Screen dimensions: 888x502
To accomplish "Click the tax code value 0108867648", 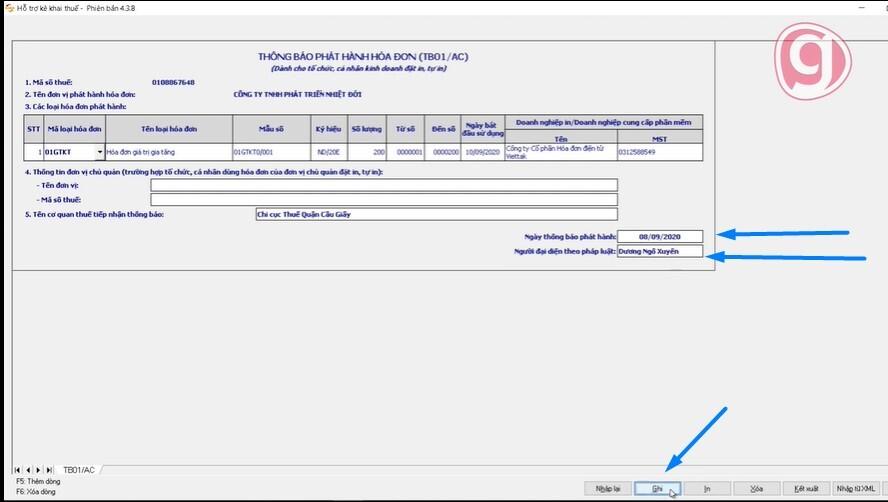I will (x=173, y=82).
